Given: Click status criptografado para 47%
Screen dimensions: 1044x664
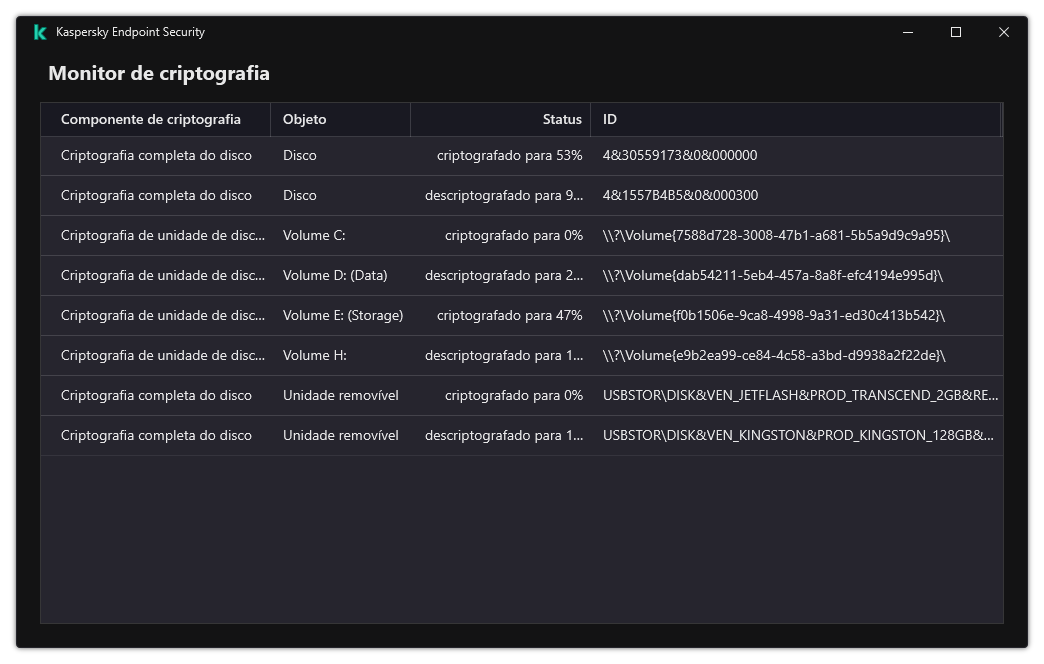Looking at the screenshot, I should click(x=509, y=315).
